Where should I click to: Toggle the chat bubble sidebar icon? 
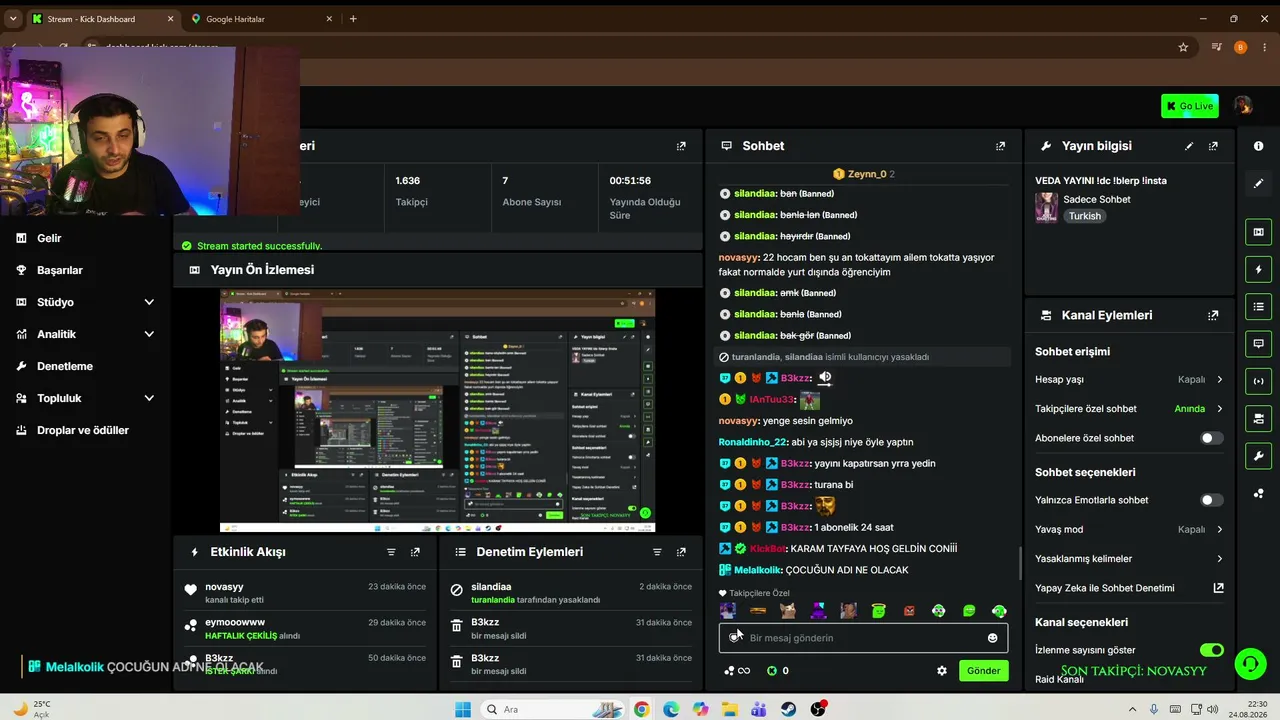point(1259,343)
